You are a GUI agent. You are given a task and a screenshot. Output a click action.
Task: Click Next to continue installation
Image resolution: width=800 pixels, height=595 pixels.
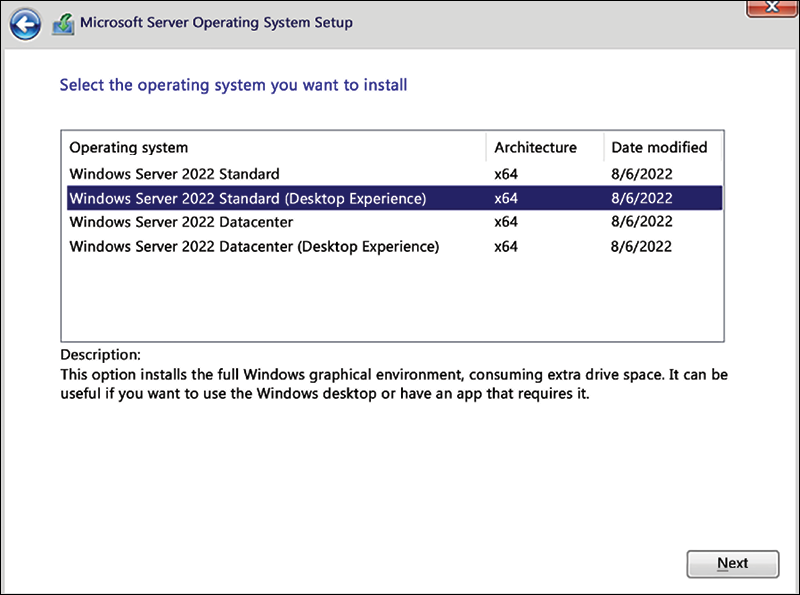[733, 563]
